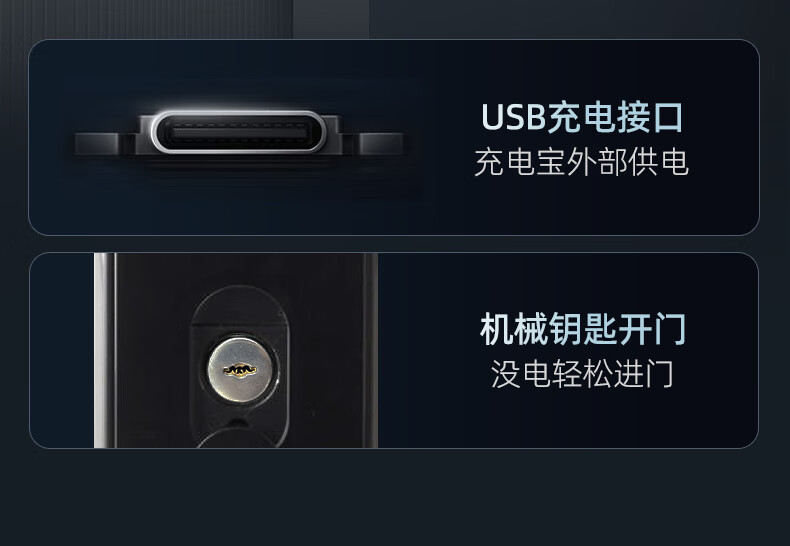Select the black lock body panel

coord(242,350)
